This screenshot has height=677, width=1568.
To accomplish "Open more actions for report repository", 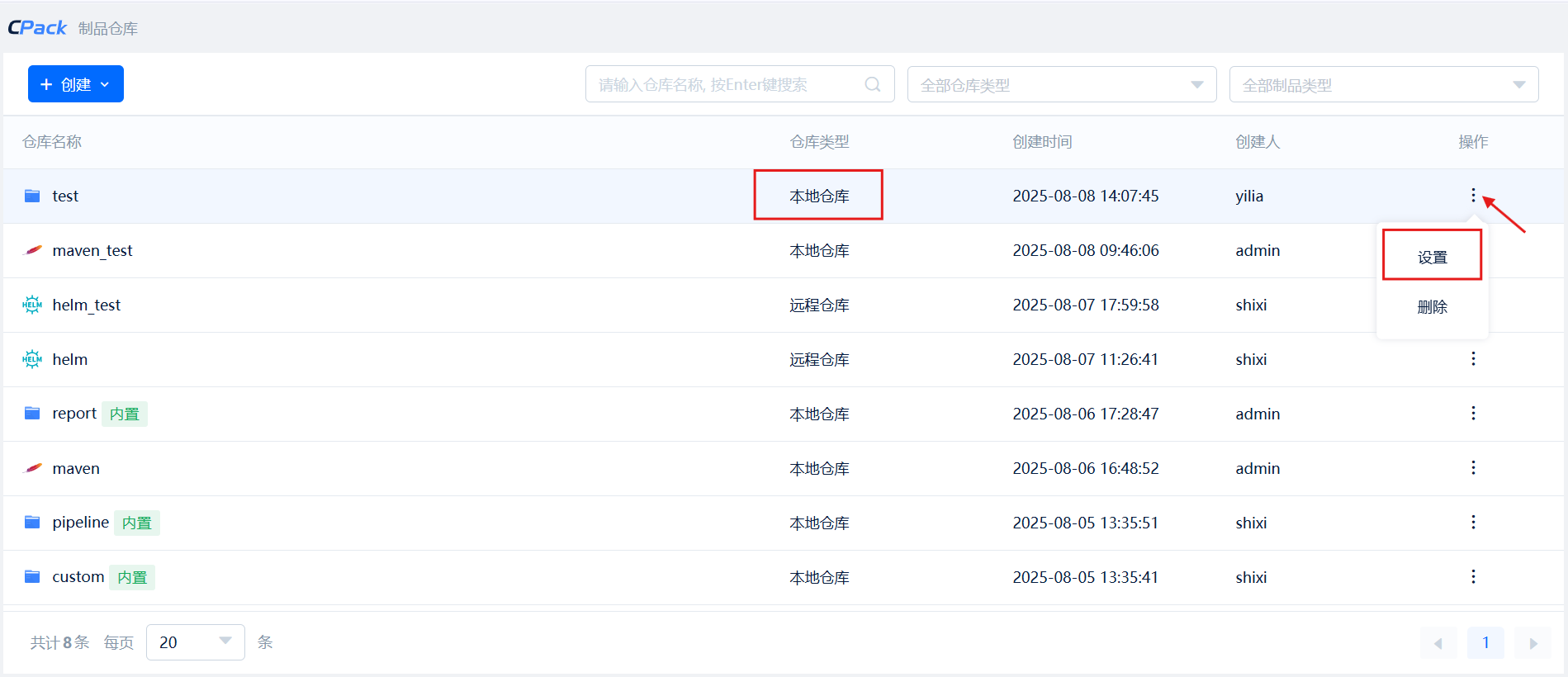I will 1473,414.
